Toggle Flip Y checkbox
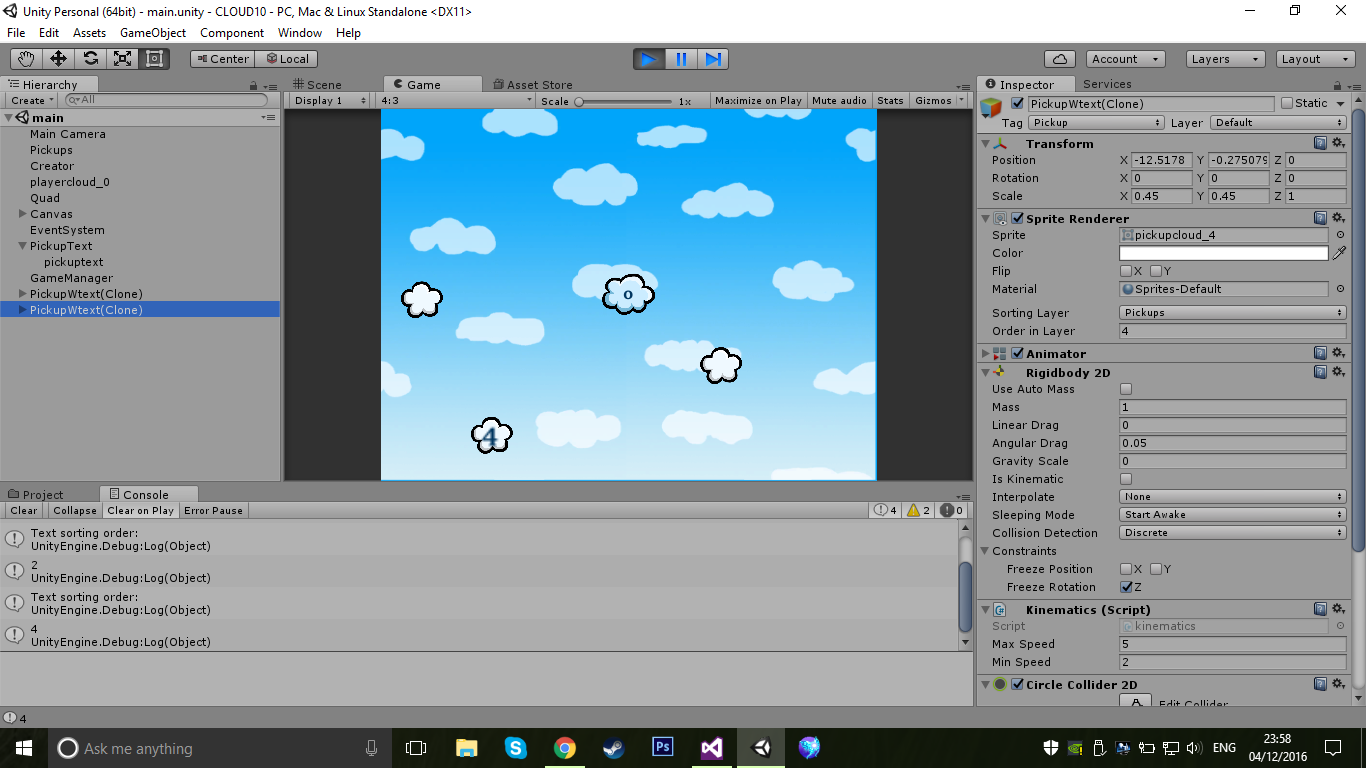 point(1155,271)
